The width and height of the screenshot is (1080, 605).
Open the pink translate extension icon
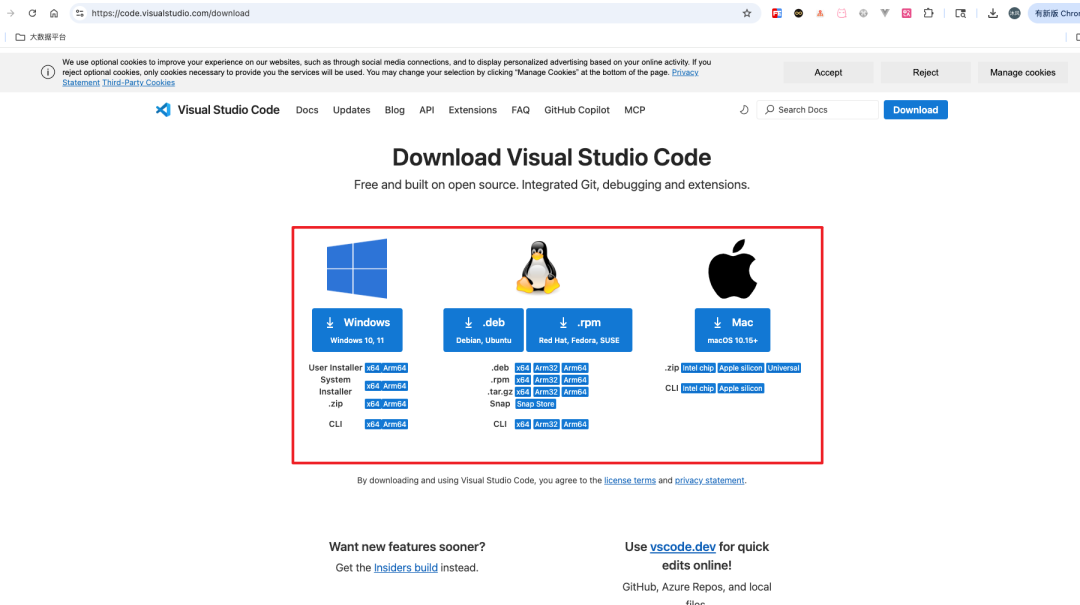coord(906,13)
